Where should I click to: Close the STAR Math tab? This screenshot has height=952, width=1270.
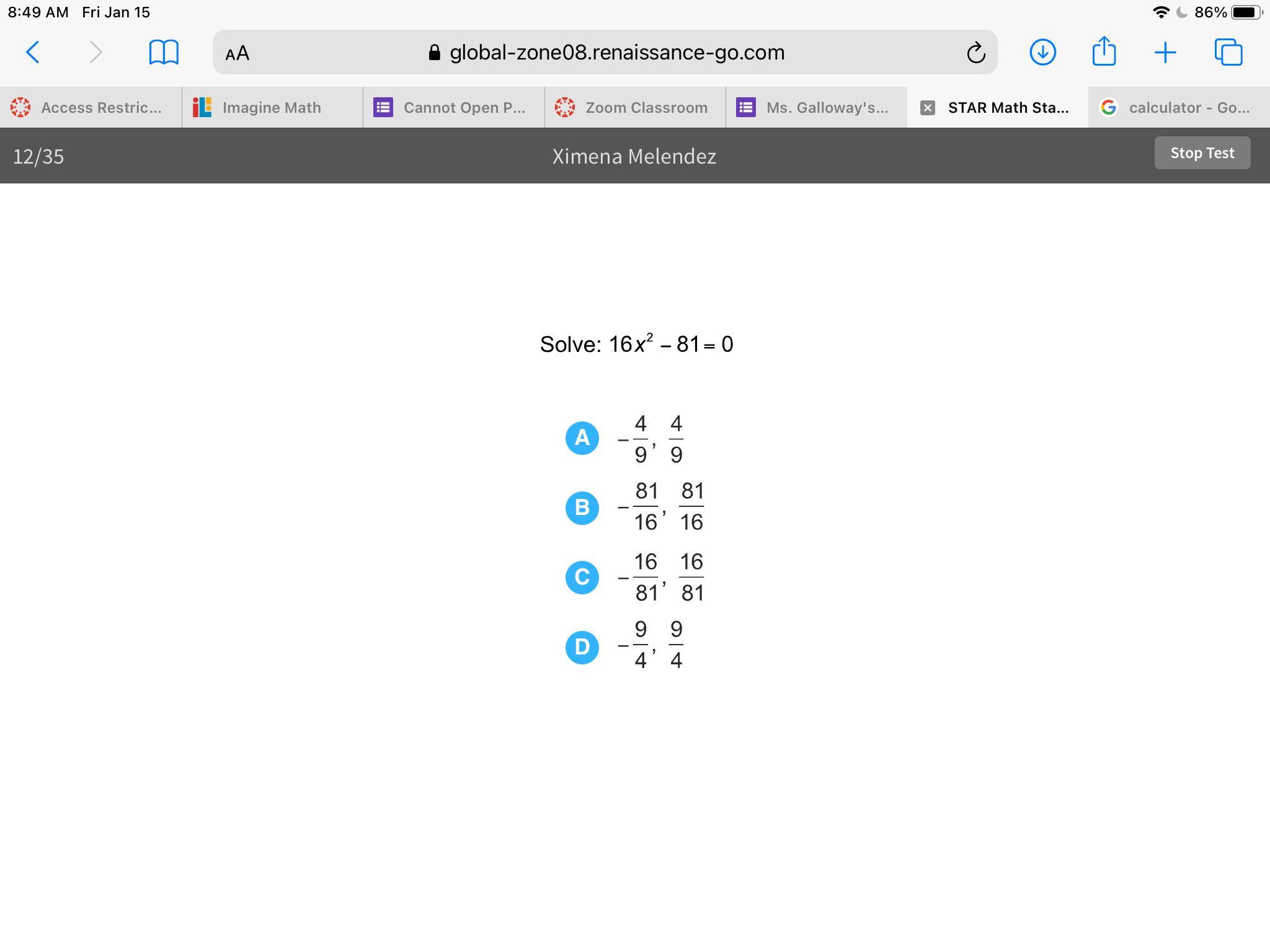coord(927,108)
